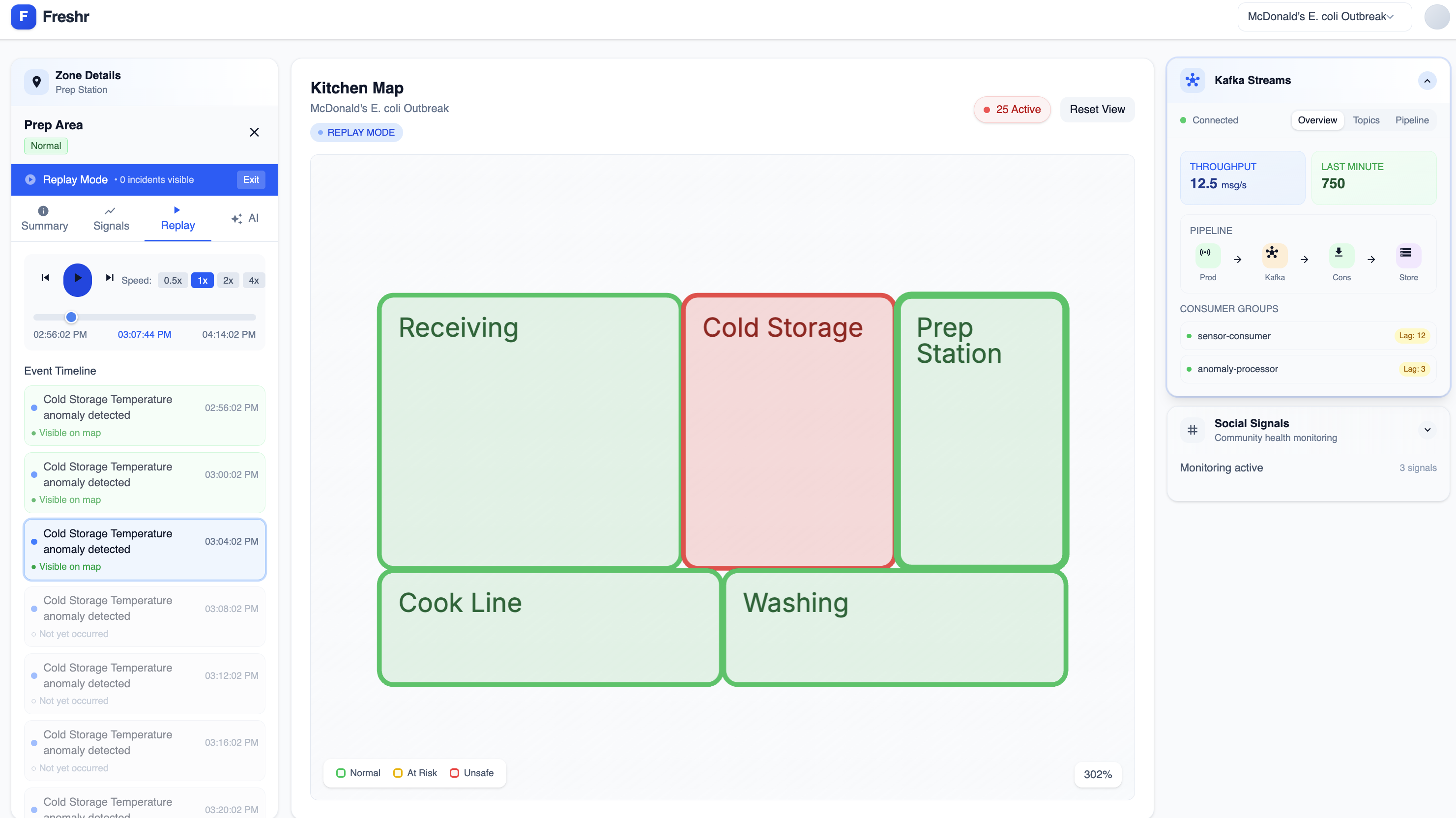Exit Replay Mode
This screenshot has width=1456, height=818.
coord(251,180)
